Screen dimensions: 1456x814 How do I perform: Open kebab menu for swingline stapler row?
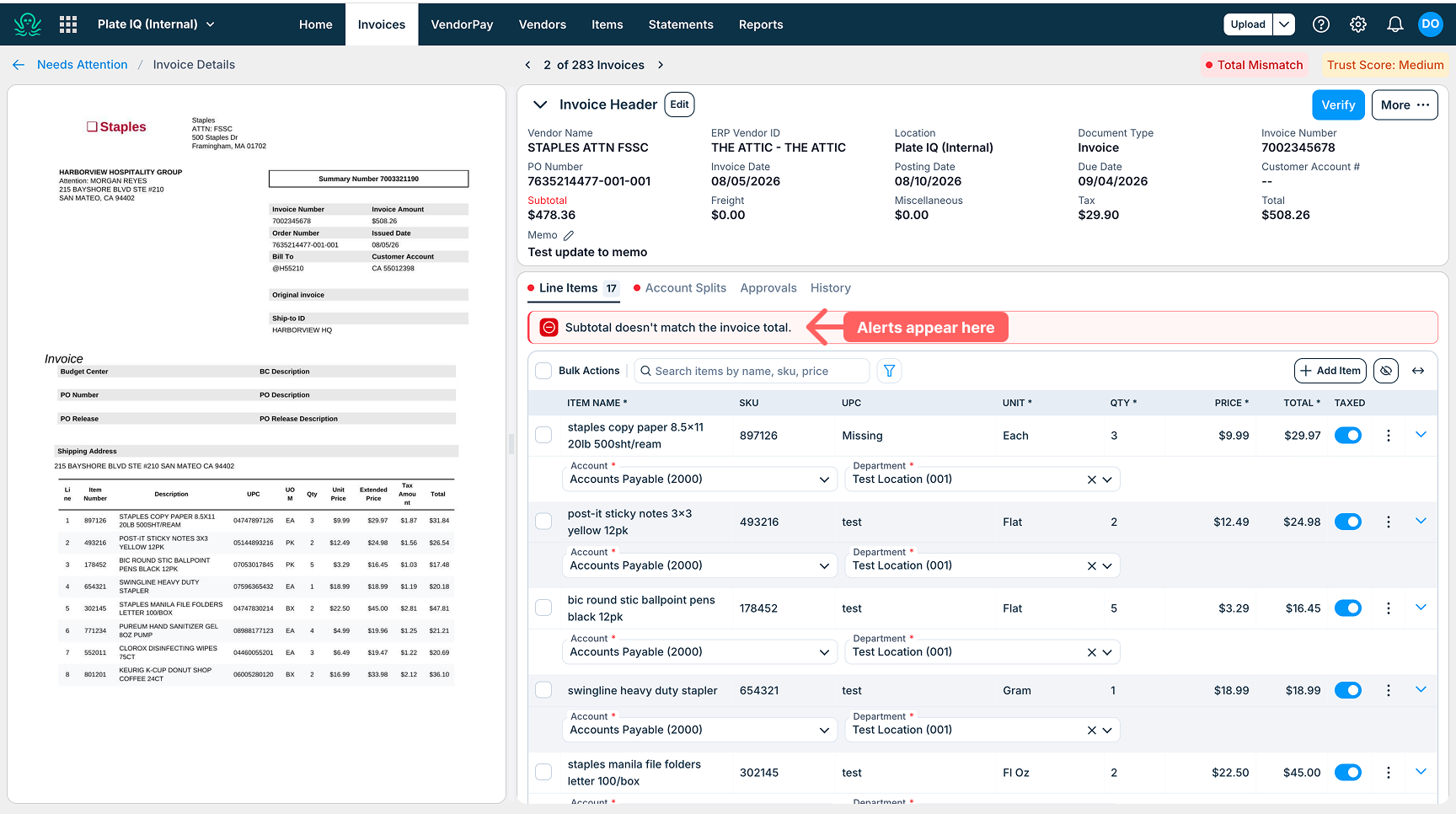pyautogui.click(x=1389, y=690)
